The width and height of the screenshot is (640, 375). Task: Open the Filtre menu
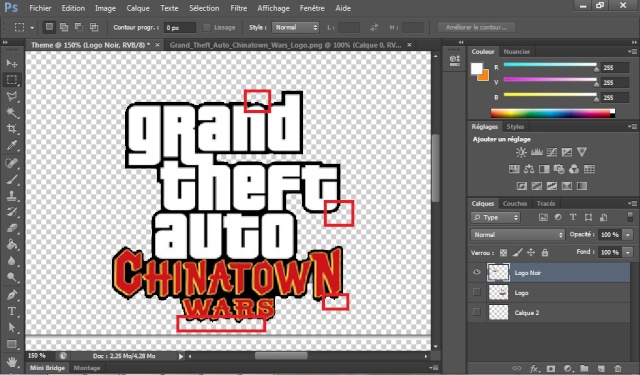tap(239, 8)
